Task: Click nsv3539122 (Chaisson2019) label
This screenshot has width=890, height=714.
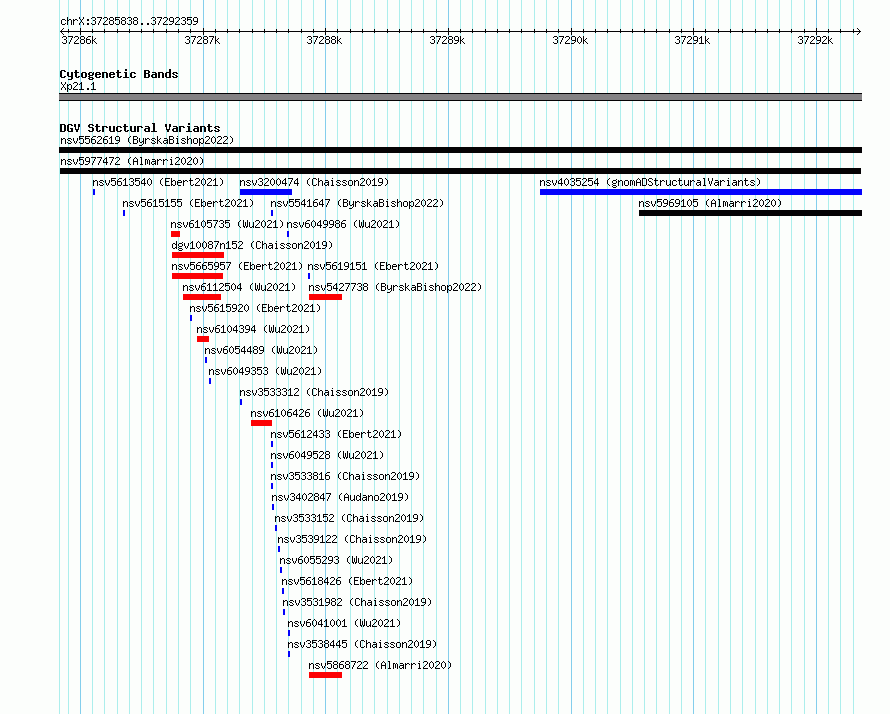Action: 352,539
